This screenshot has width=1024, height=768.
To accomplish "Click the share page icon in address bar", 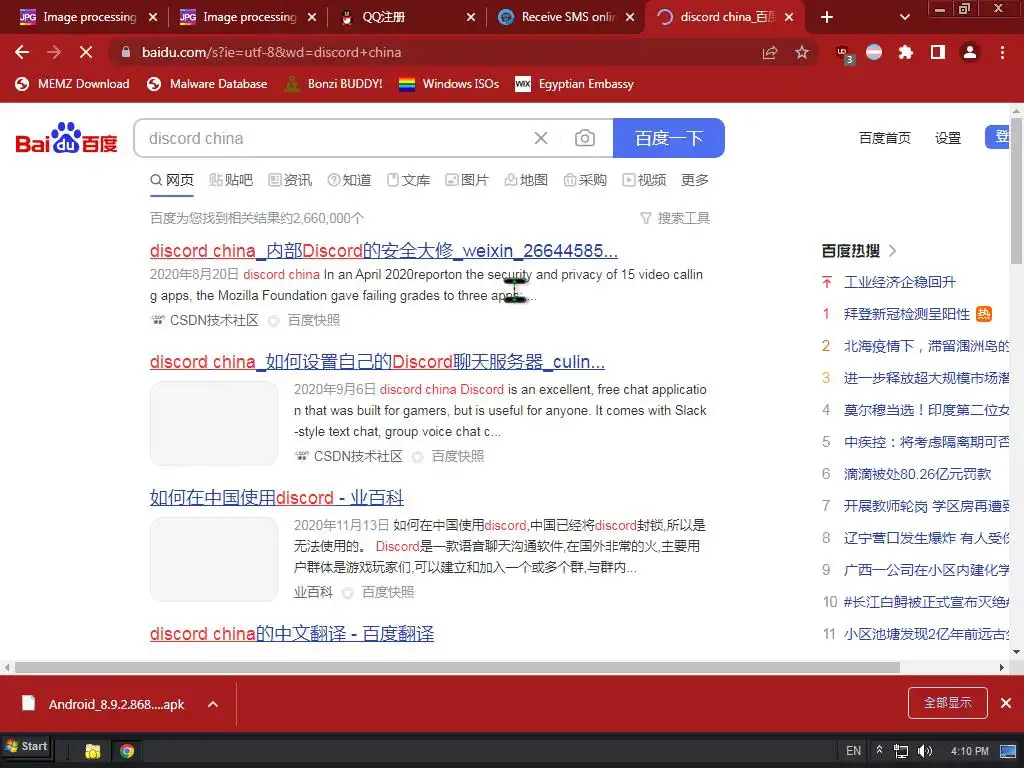I will (770, 52).
